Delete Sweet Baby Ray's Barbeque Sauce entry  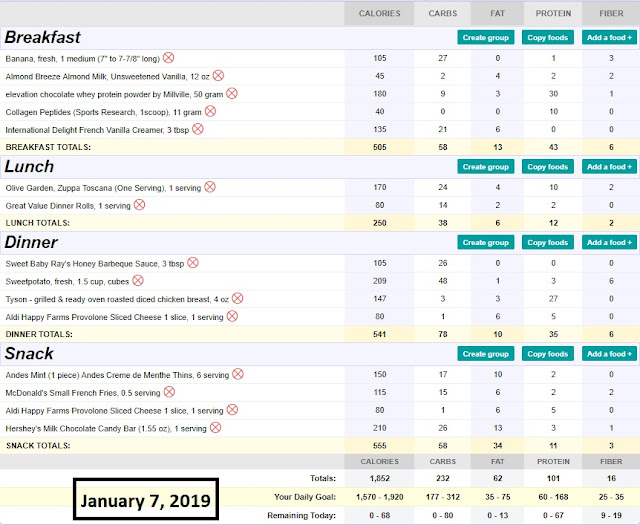pyautogui.click(x=193, y=263)
